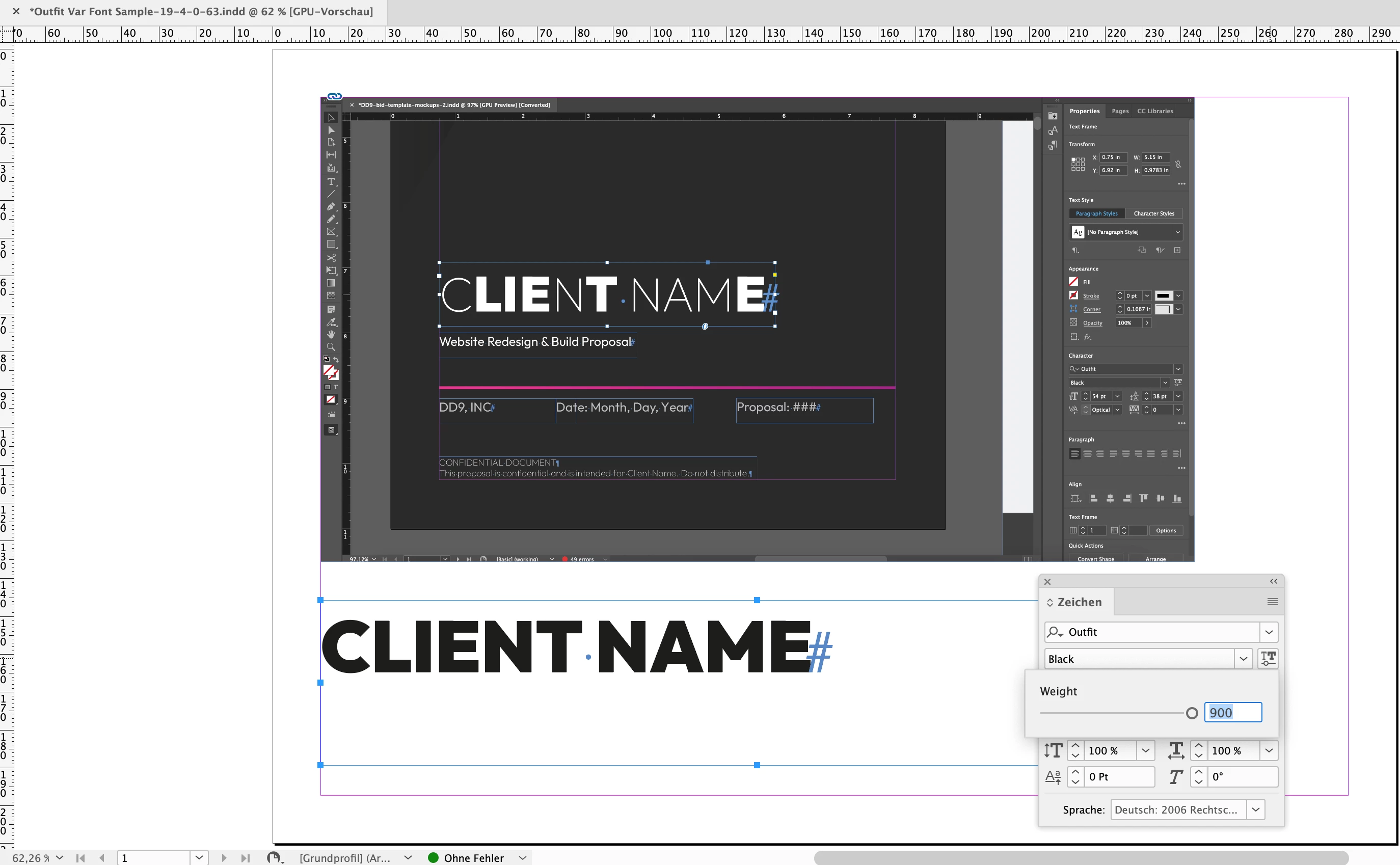1400x865 pixels.
Task: Expand the Sprache language dropdown
Action: 1255,809
